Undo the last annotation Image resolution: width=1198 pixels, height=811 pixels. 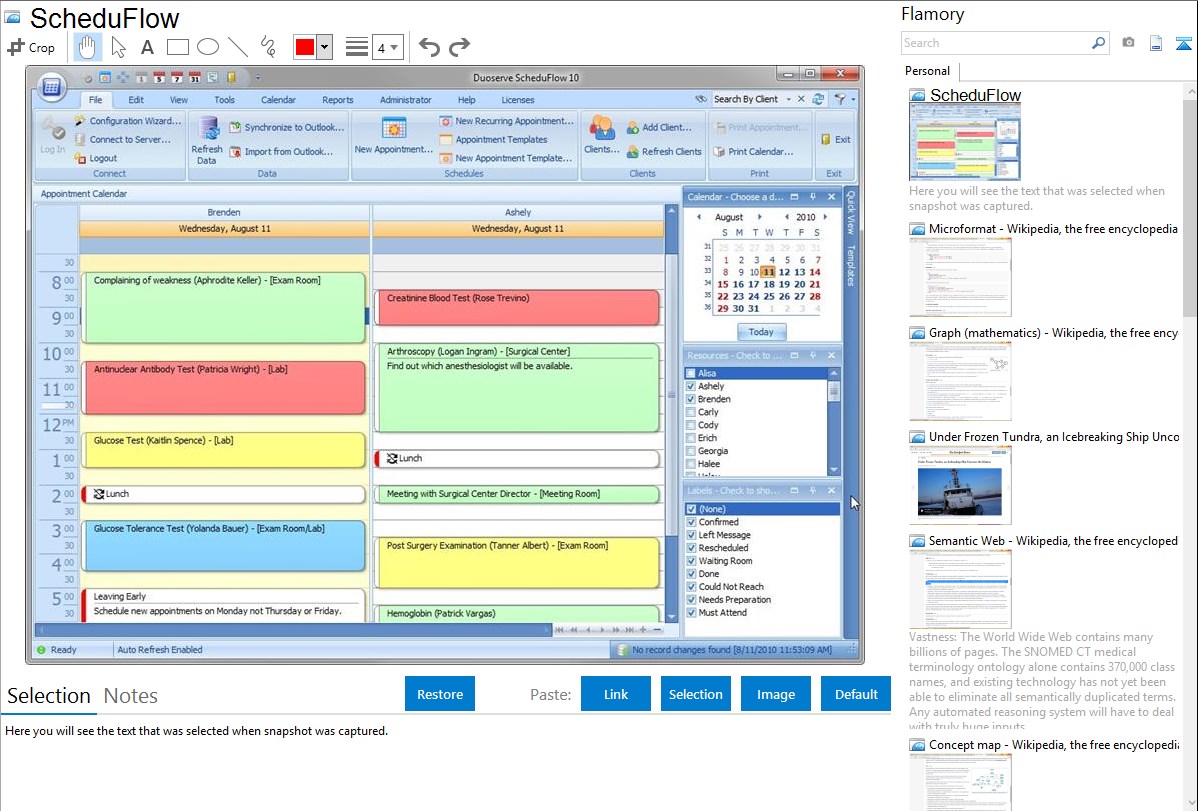point(429,47)
